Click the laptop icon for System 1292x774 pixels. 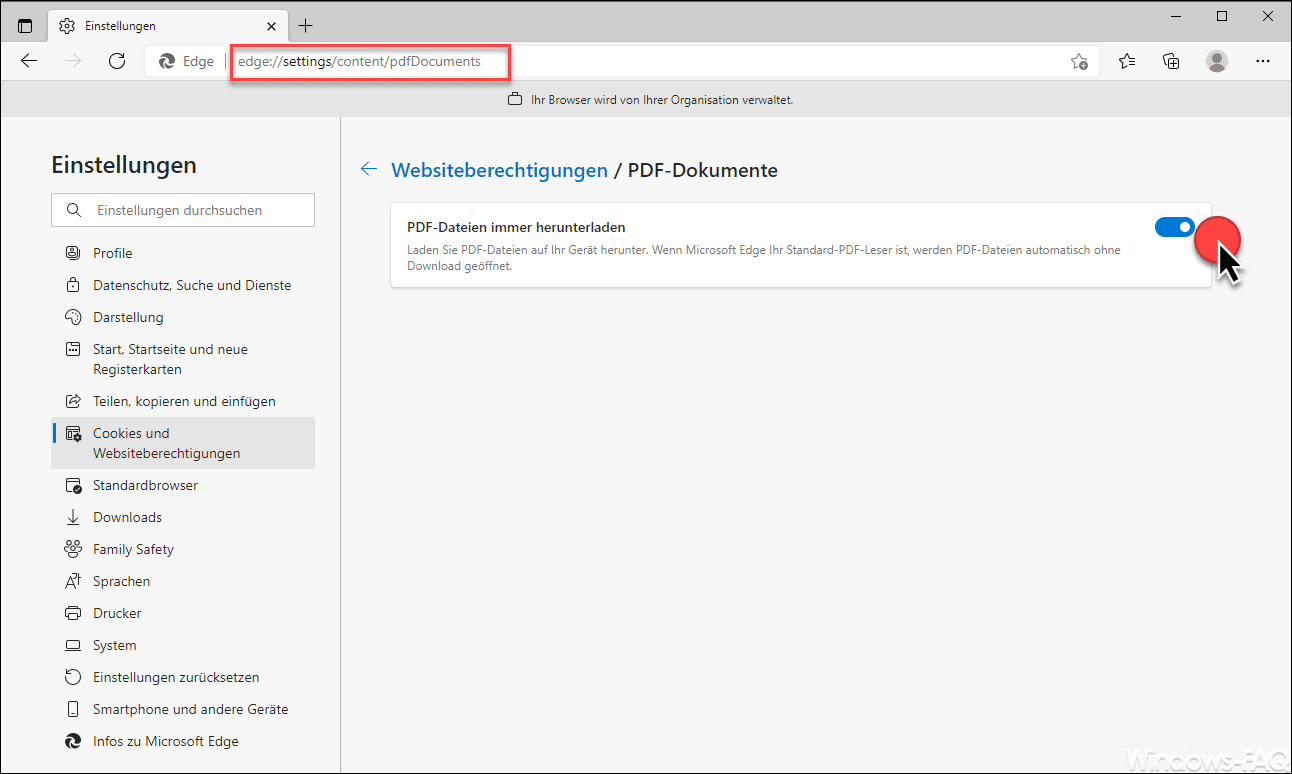point(73,645)
